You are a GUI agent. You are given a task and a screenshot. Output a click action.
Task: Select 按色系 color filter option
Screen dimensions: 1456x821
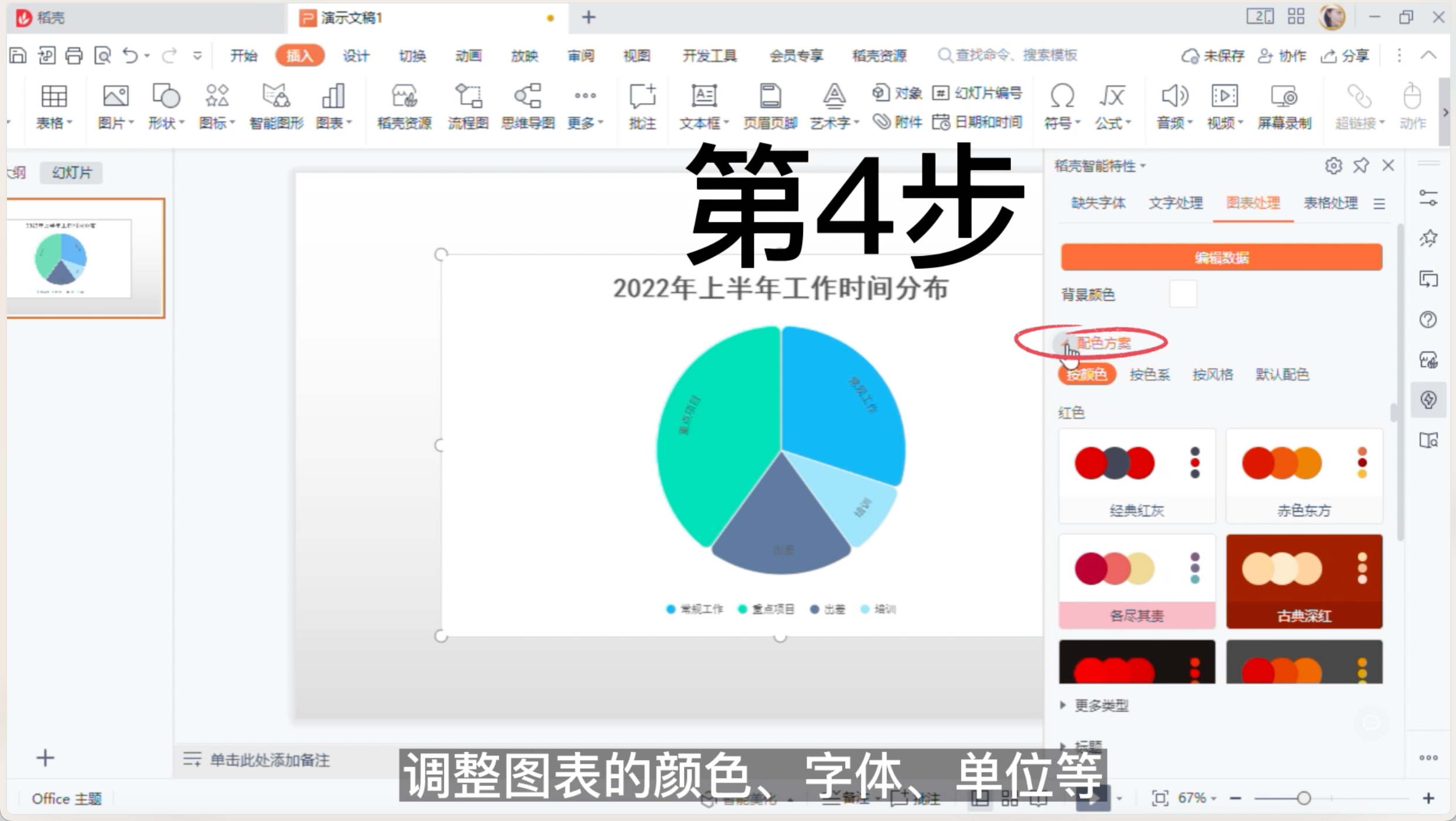point(1150,374)
